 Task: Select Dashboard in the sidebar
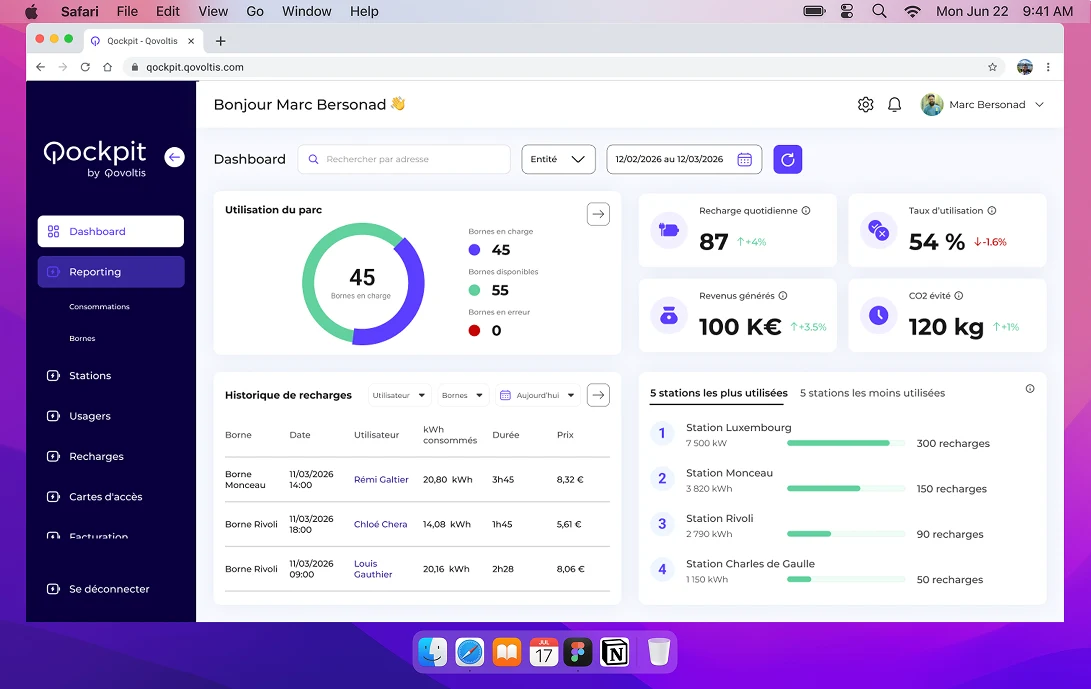[x=111, y=231]
